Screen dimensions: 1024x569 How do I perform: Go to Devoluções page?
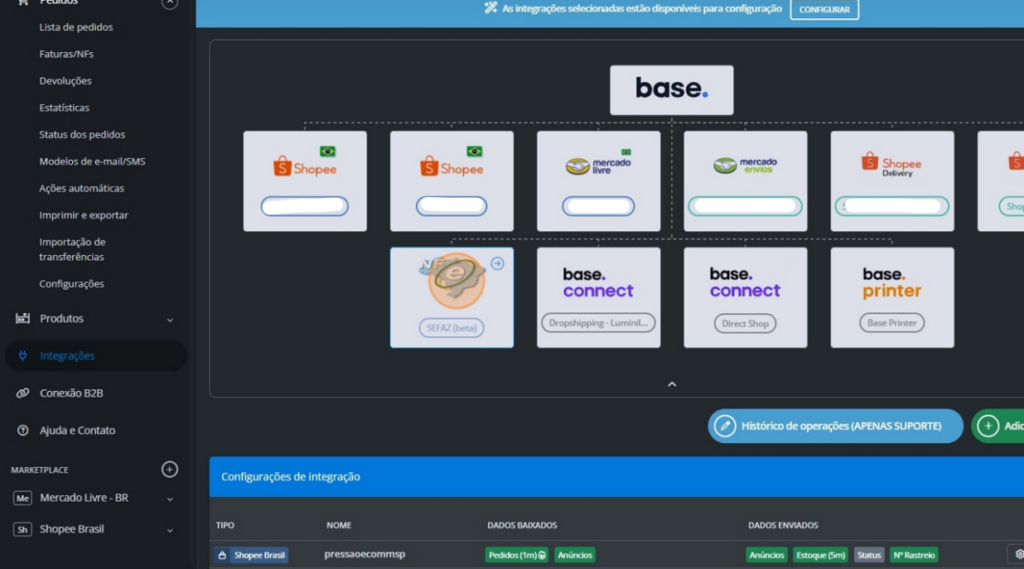(65, 80)
